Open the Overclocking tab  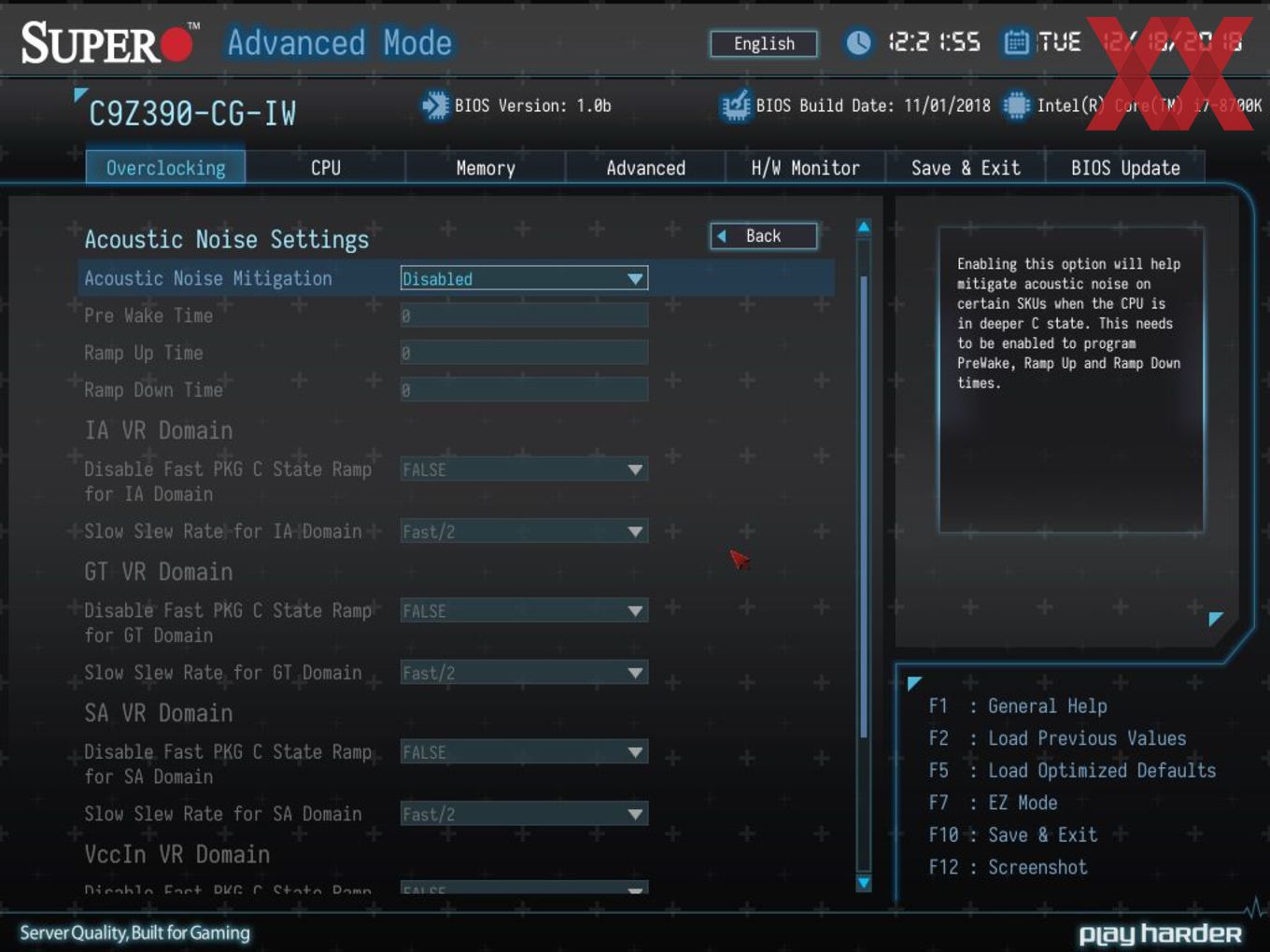tap(165, 168)
